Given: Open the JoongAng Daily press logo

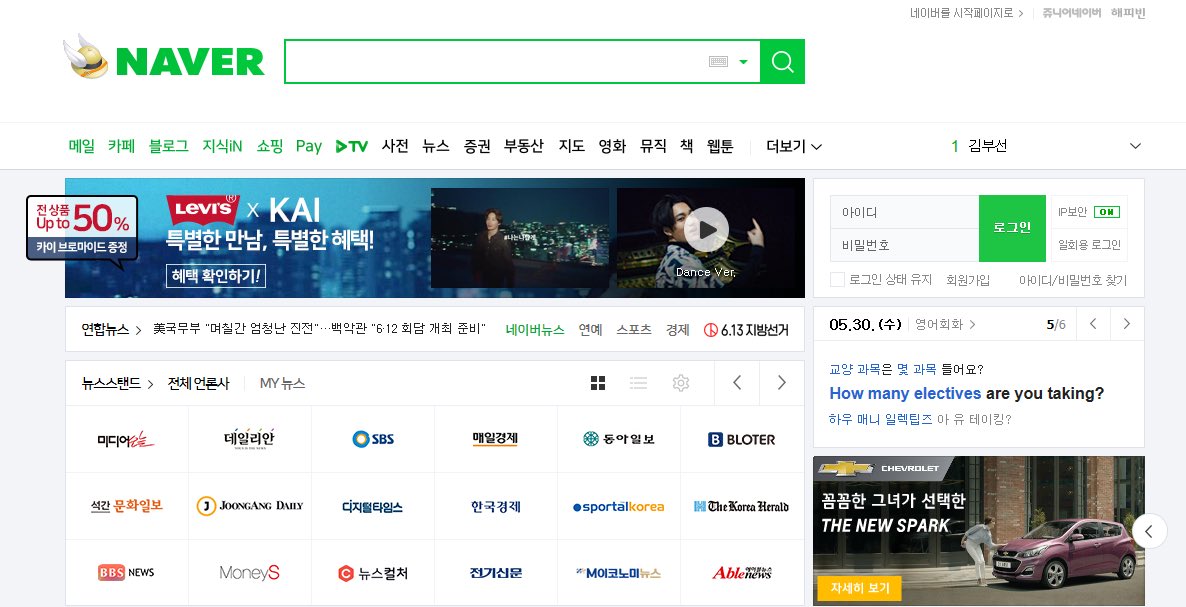Looking at the screenshot, I should [x=250, y=506].
